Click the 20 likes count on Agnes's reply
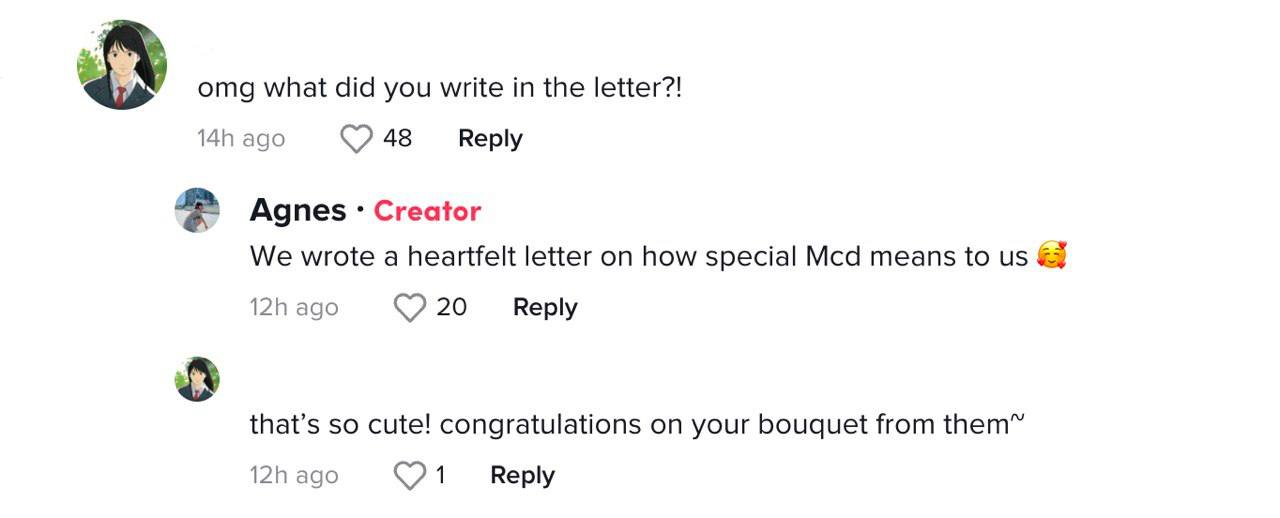This screenshot has width=1280, height=518. pyautogui.click(x=452, y=308)
